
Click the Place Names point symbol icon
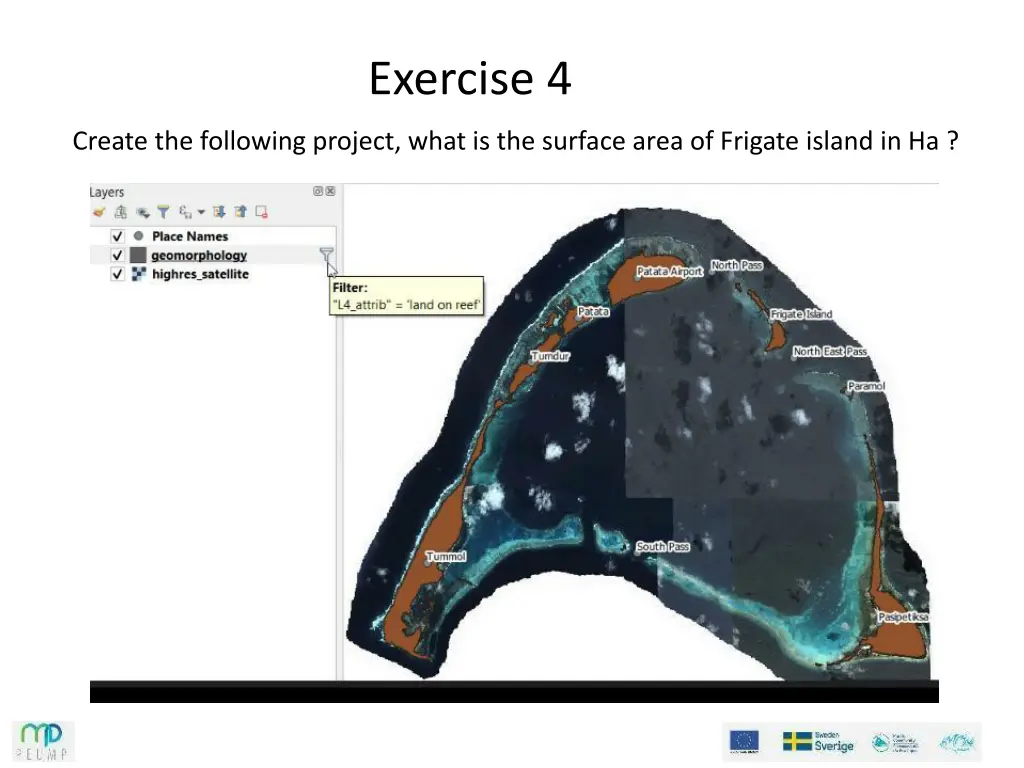tap(138, 236)
